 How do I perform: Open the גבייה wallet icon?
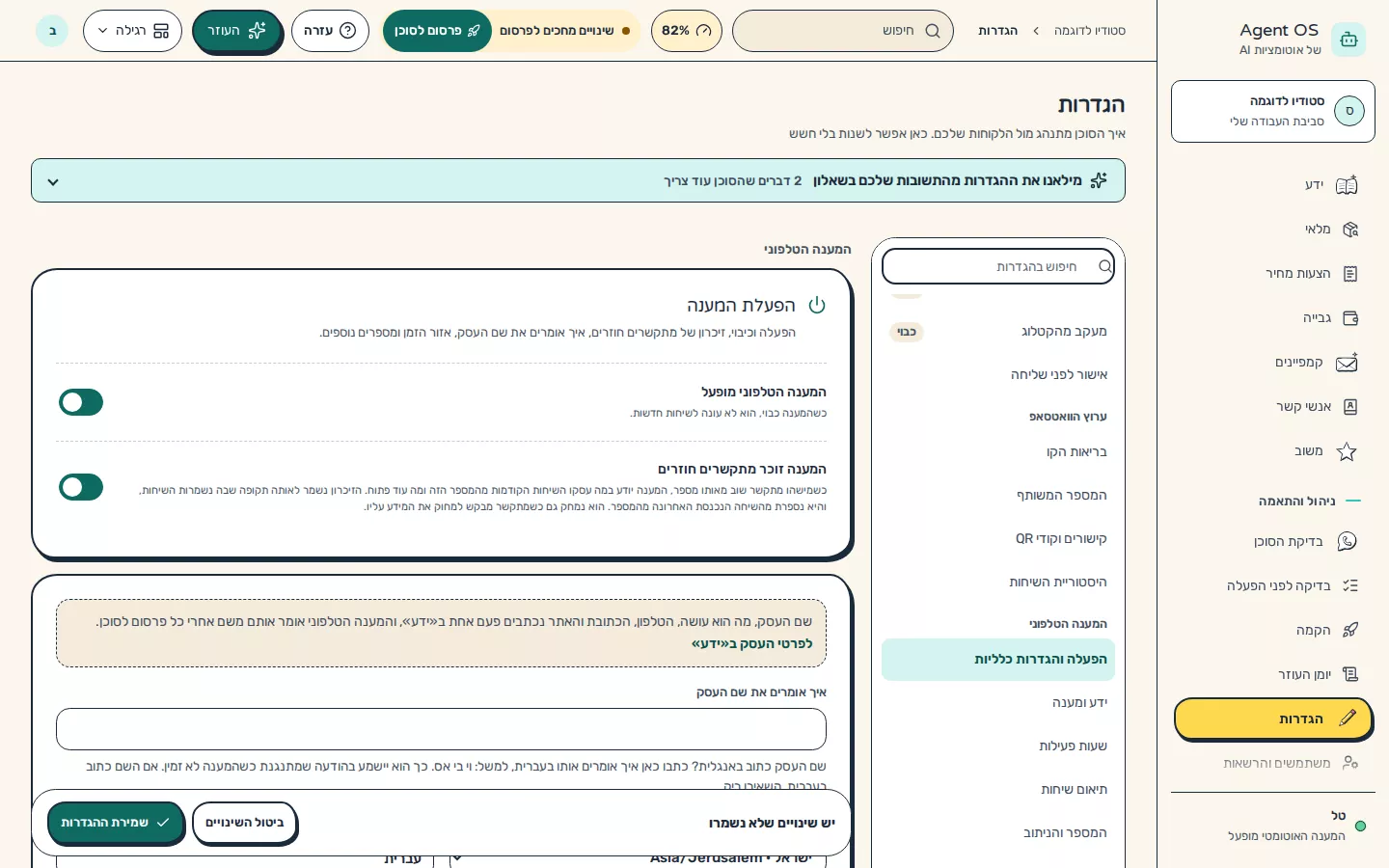pos(1350,318)
